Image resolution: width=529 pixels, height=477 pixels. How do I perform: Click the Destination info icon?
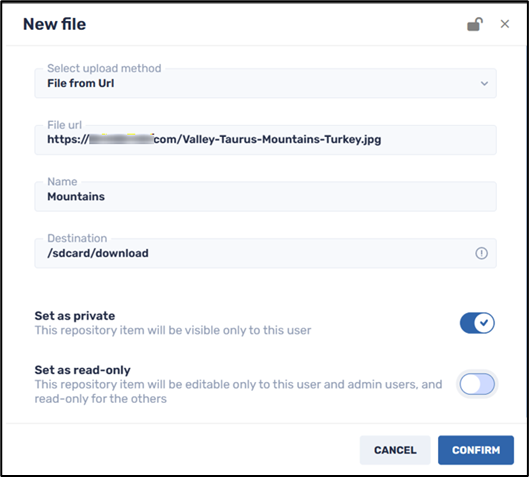point(481,253)
